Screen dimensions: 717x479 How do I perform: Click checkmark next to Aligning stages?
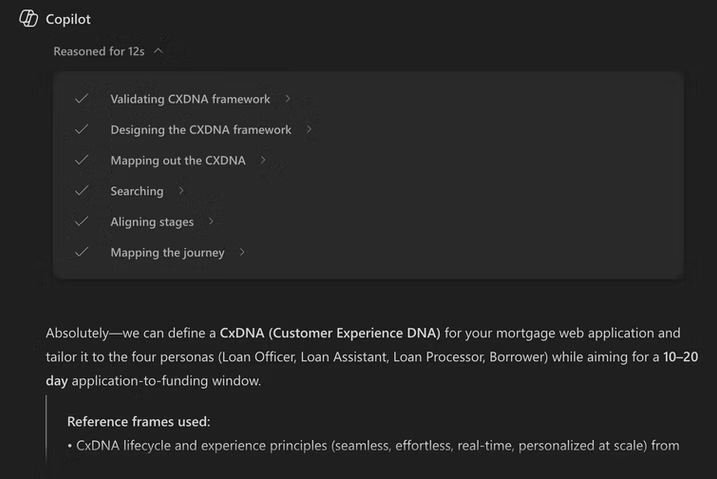pos(81,222)
